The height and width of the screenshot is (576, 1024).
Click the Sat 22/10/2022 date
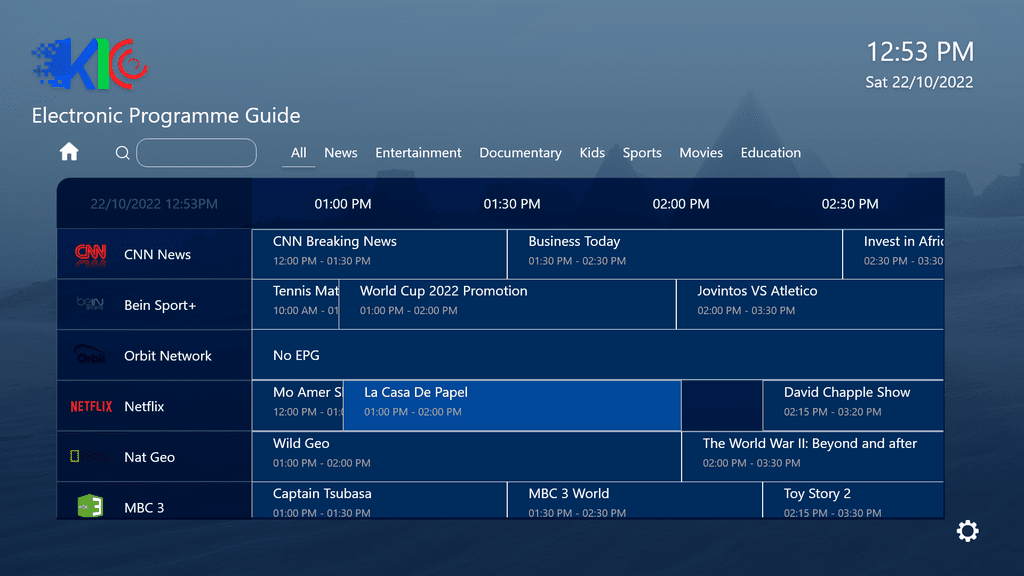coord(919,82)
